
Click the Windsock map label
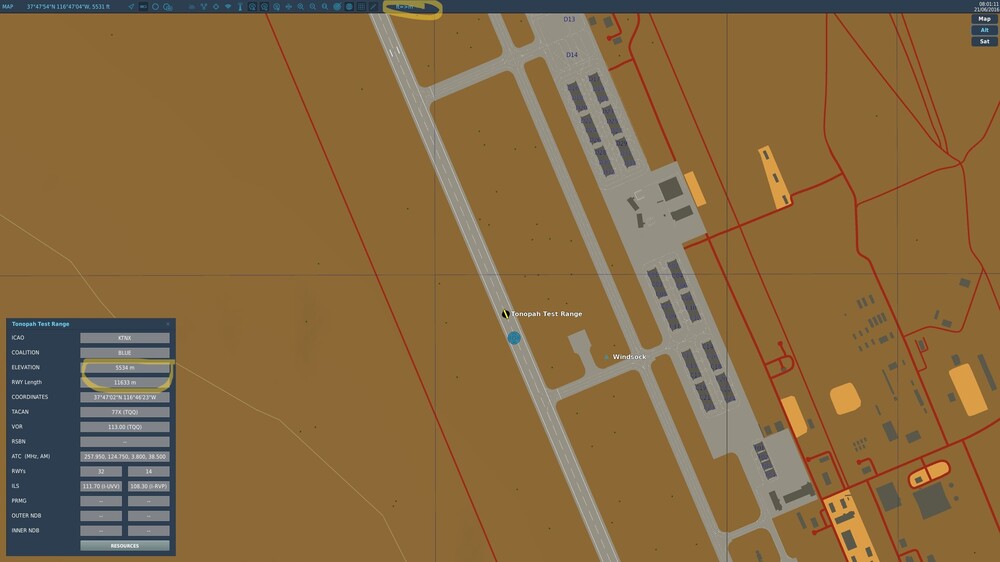point(629,357)
